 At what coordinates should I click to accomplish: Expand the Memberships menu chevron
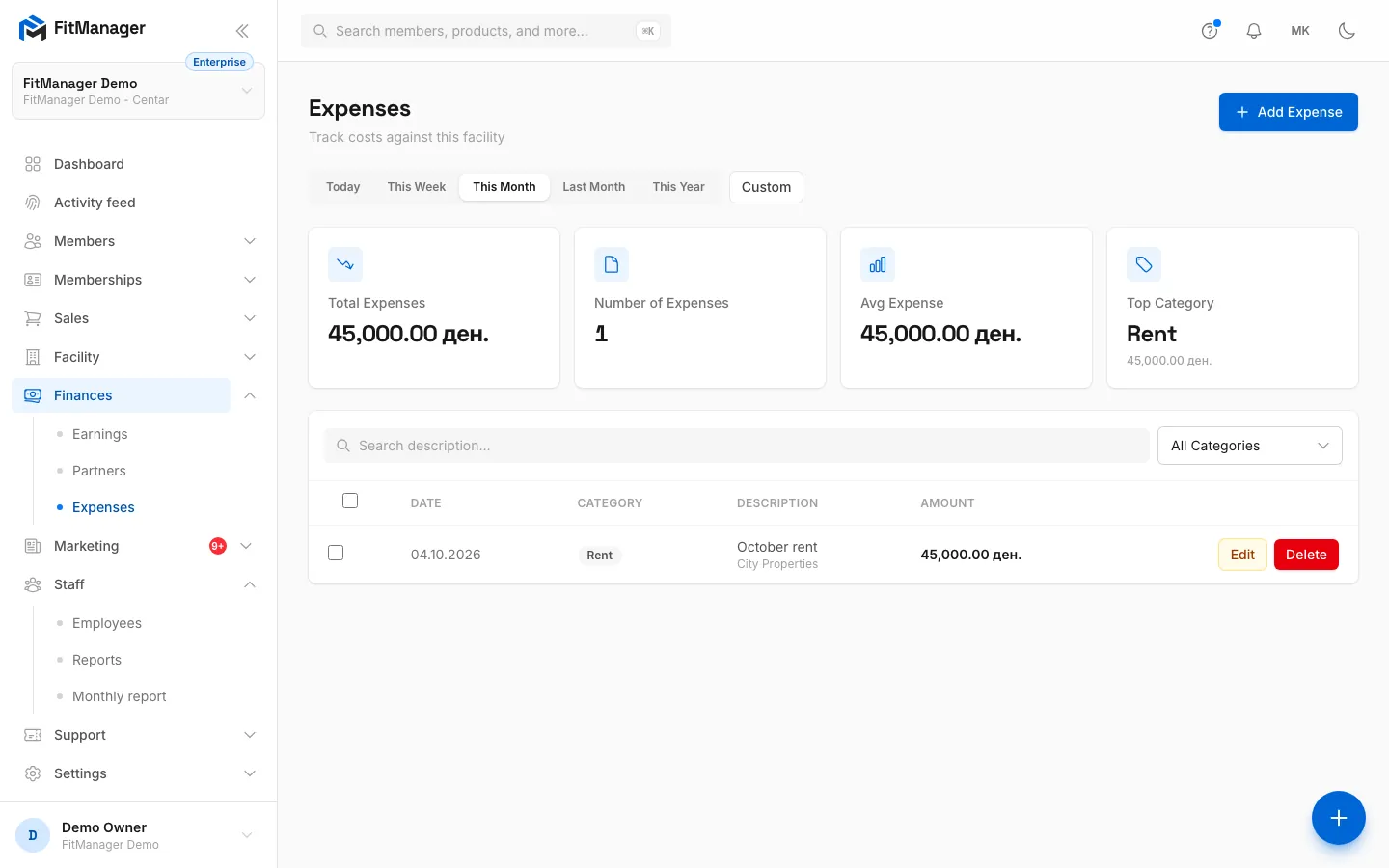point(250,280)
